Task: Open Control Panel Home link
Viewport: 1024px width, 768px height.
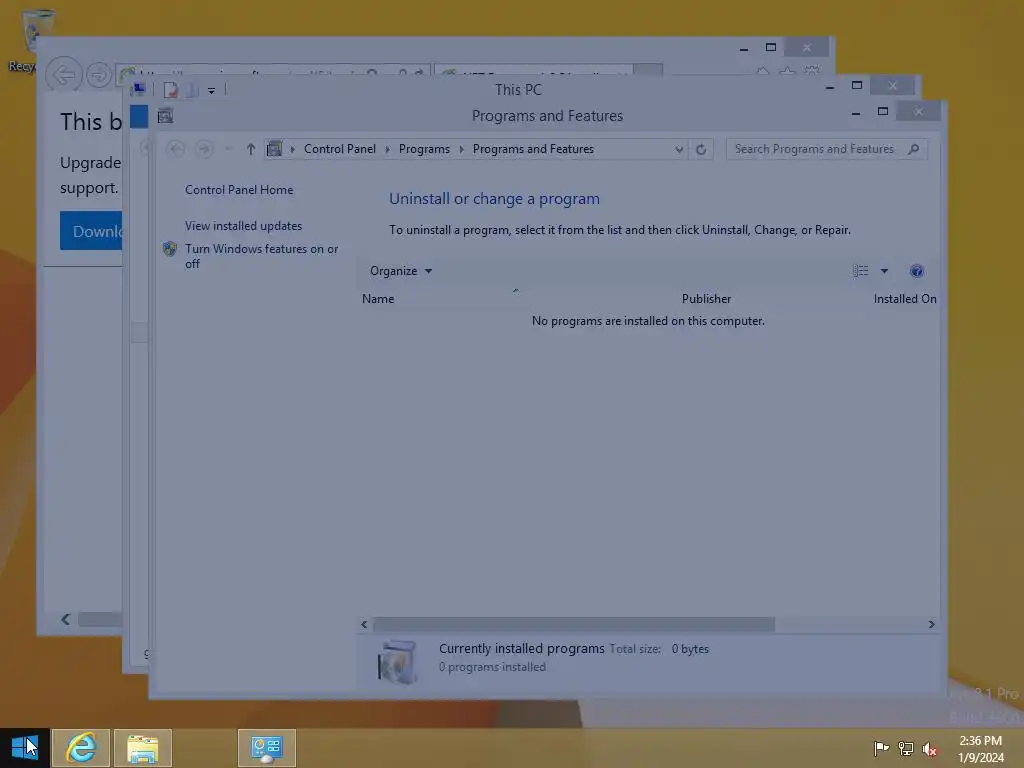Action: [x=239, y=190]
